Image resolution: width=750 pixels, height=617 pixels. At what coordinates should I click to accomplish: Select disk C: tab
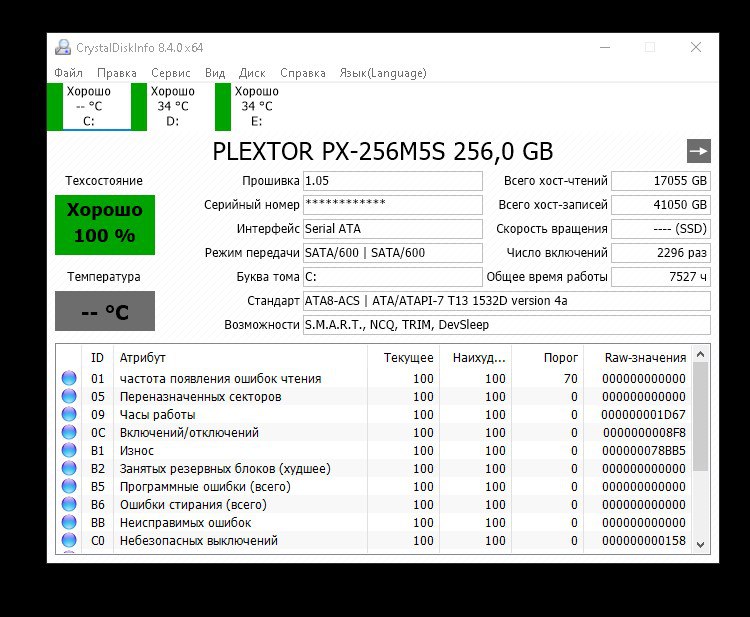(89, 106)
